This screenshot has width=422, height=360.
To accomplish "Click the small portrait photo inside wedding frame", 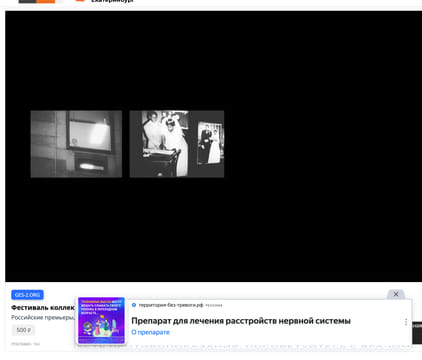I will (x=211, y=143).
